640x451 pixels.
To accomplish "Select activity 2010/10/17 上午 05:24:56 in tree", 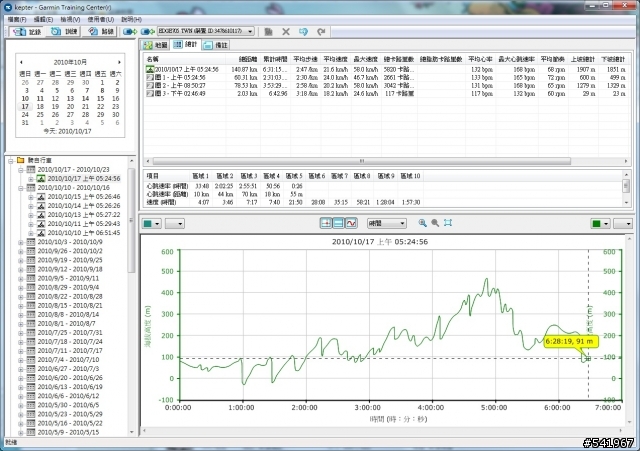I will [x=84, y=178].
